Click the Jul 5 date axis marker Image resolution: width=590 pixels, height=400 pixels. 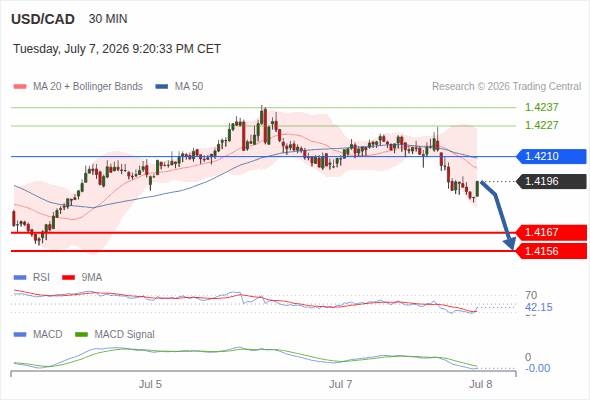(150, 384)
